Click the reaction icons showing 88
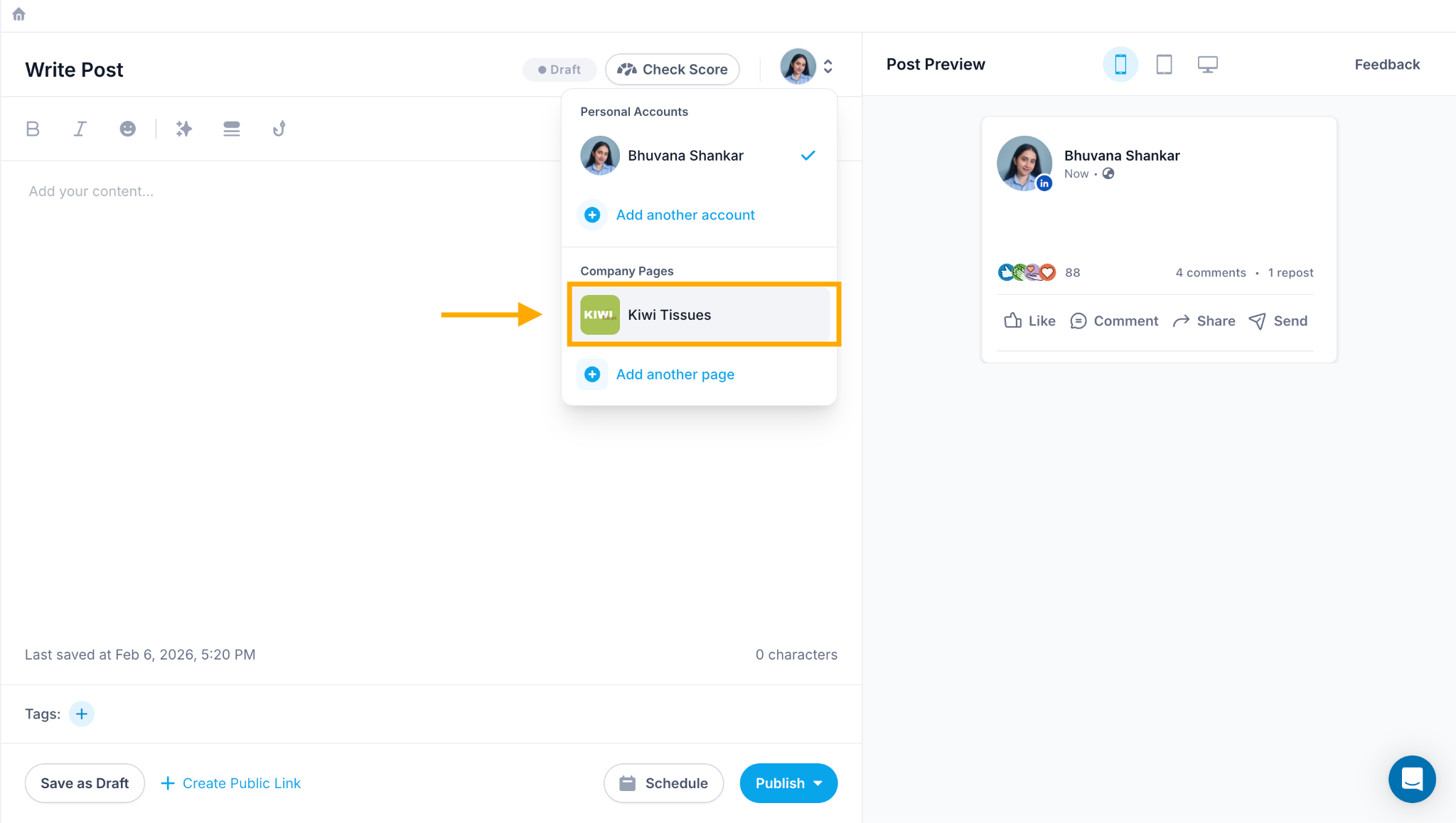1456x823 pixels. pos(1027,273)
